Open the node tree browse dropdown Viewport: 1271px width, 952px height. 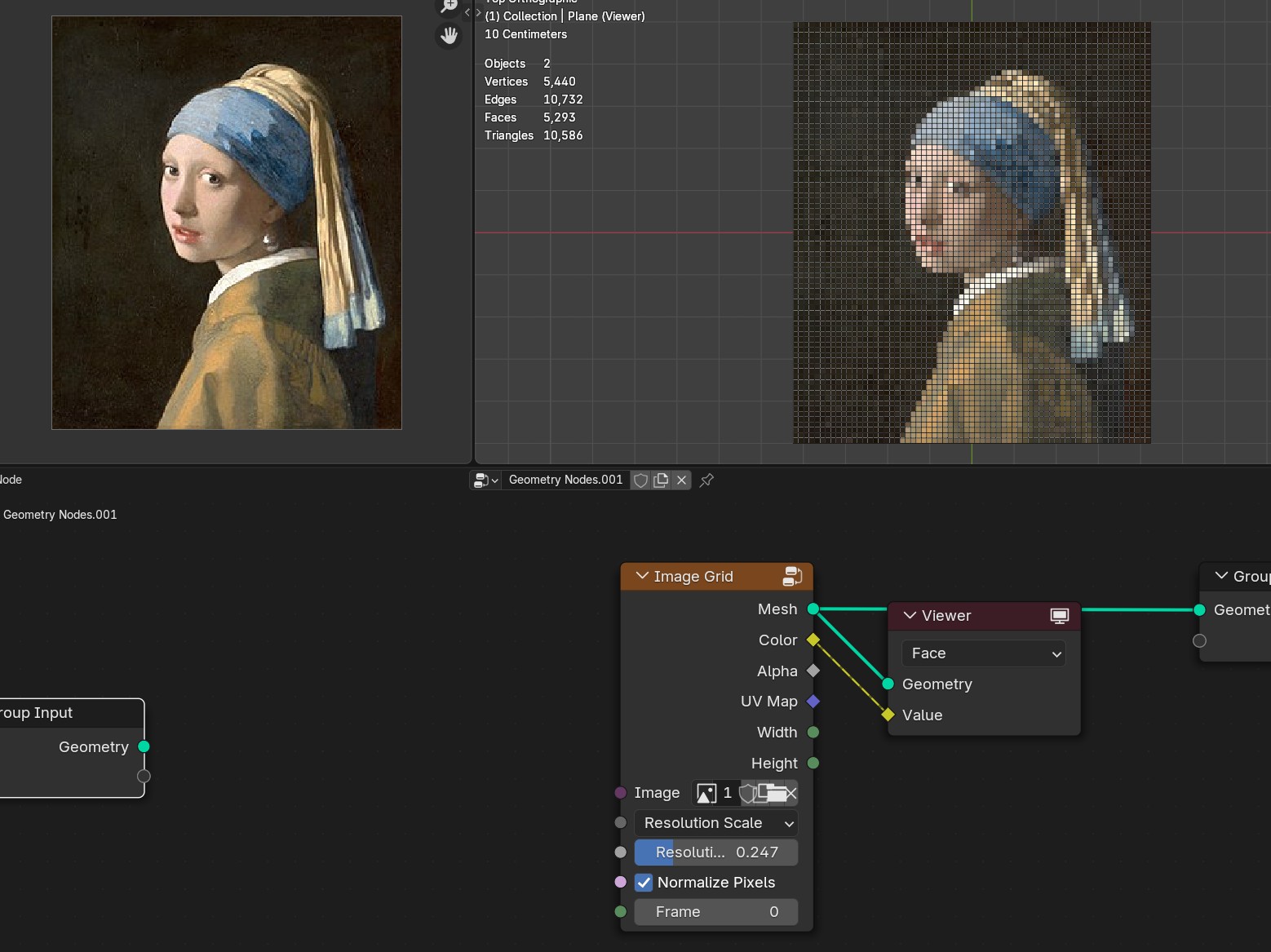point(485,480)
